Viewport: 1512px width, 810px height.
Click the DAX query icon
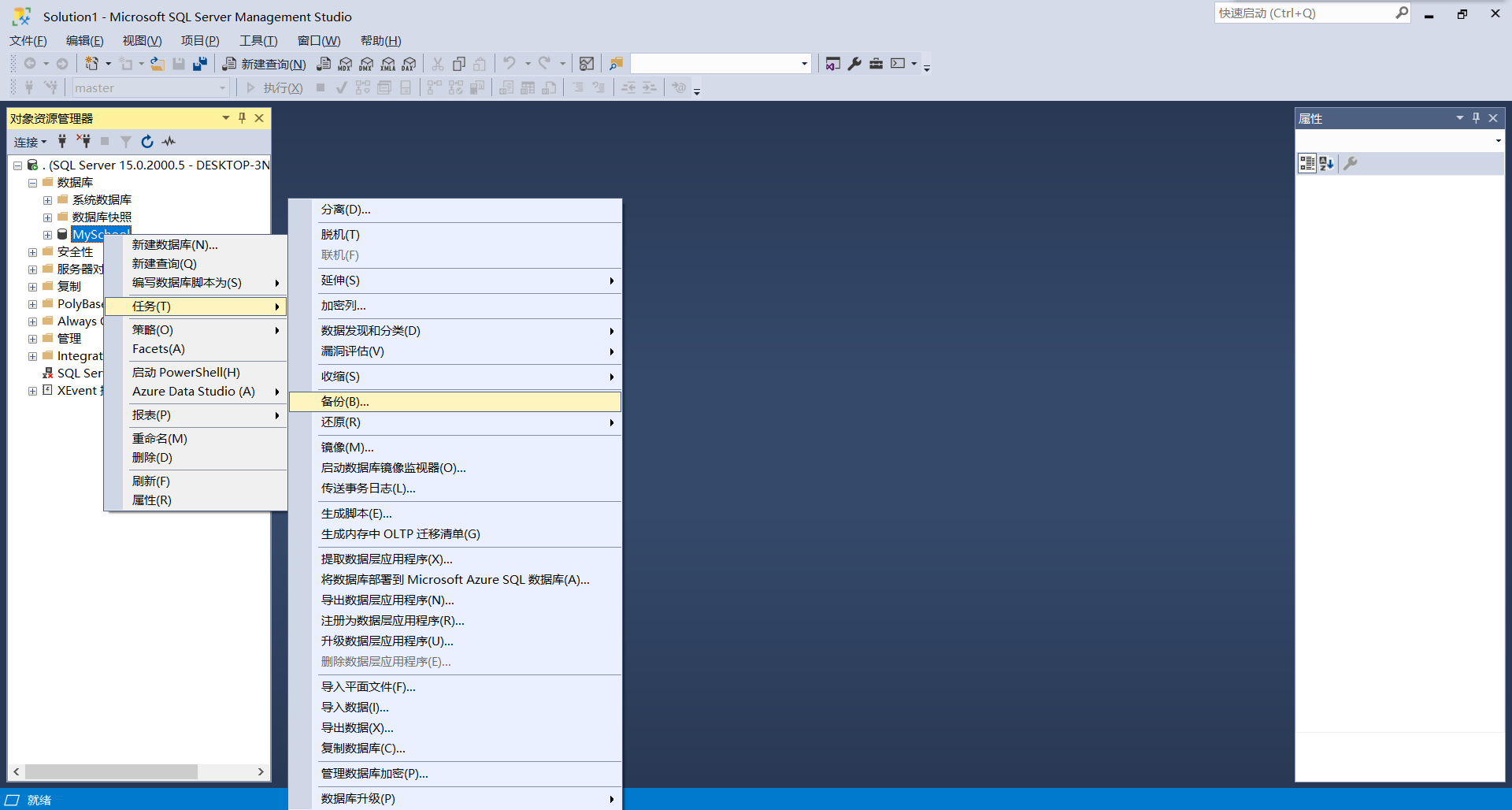[x=409, y=64]
